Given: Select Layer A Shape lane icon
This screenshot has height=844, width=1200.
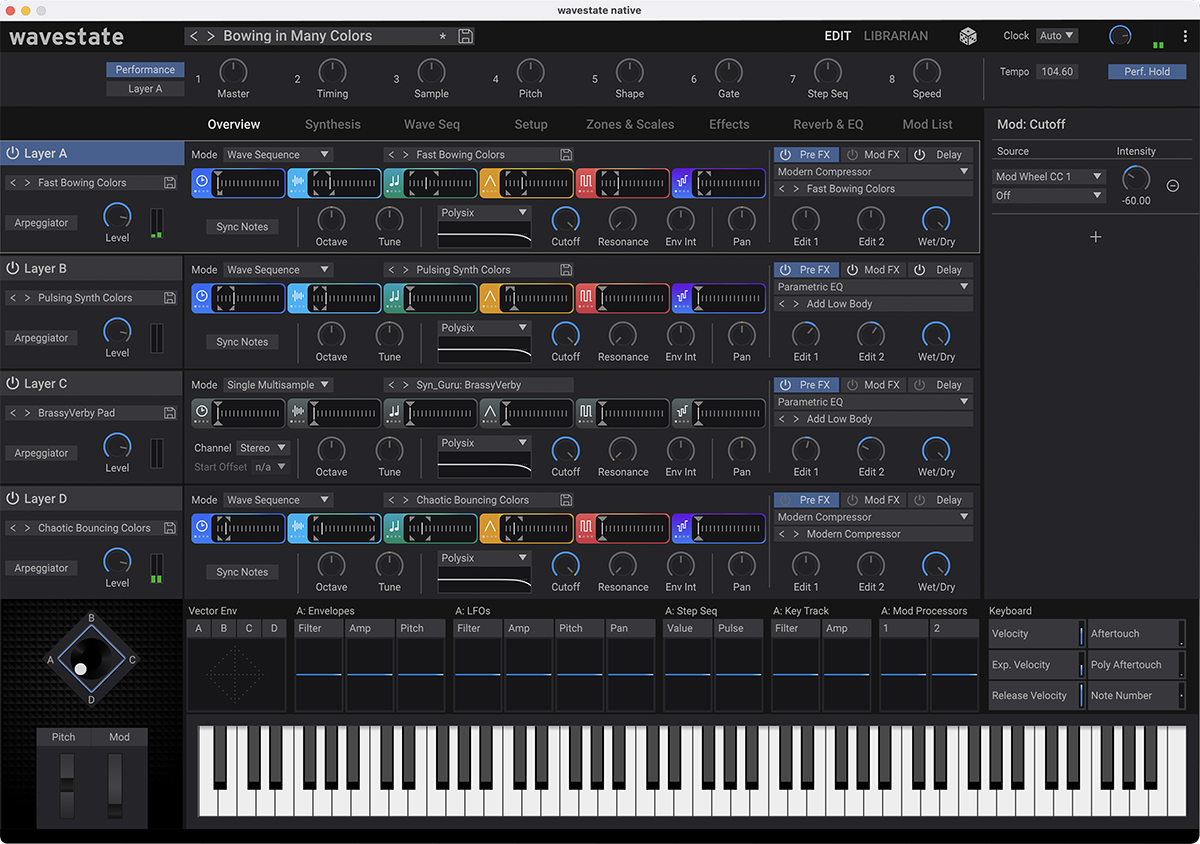Looking at the screenshot, I should pos(490,183).
